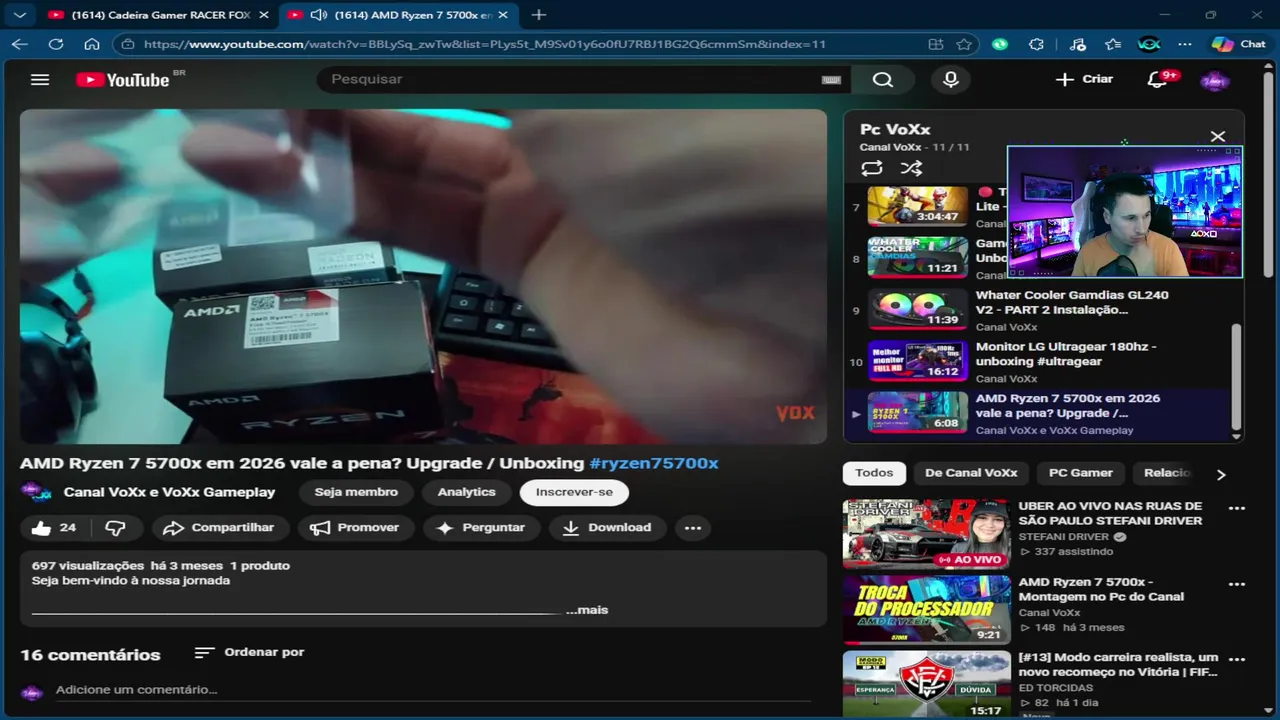The height and width of the screenshot is (720, 1280).
Task: Open the VOX profile icon in browser toolbar
Action: tap(1149, 44)
